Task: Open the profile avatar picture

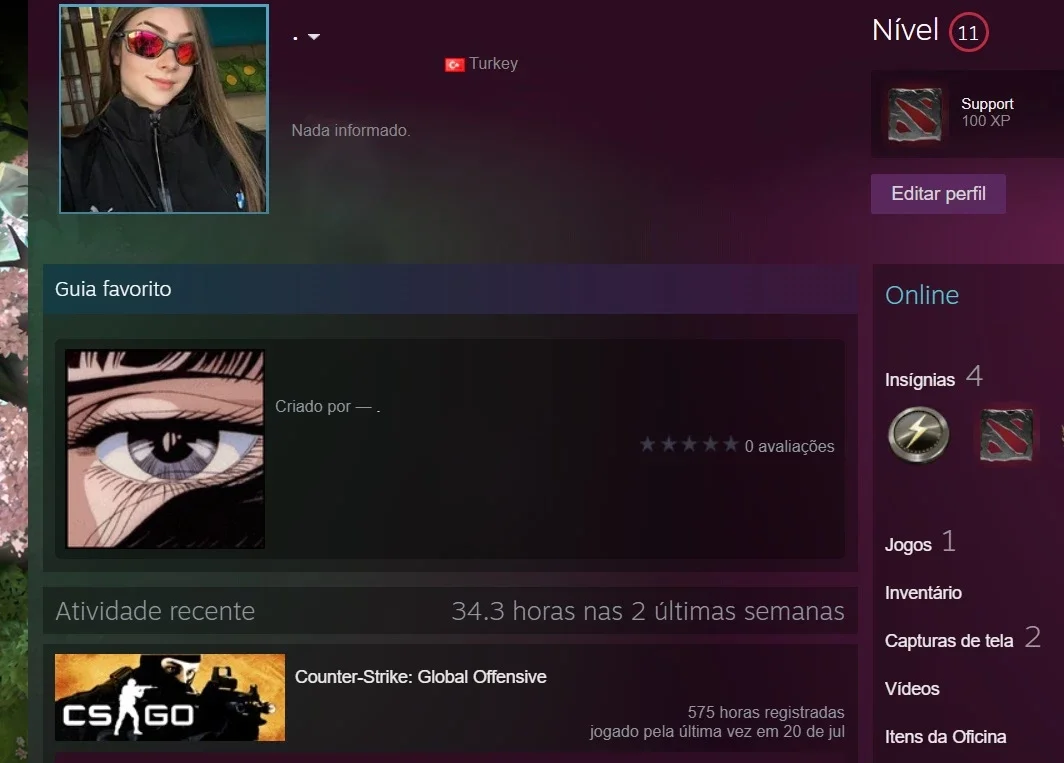Action: click(164, 109)
